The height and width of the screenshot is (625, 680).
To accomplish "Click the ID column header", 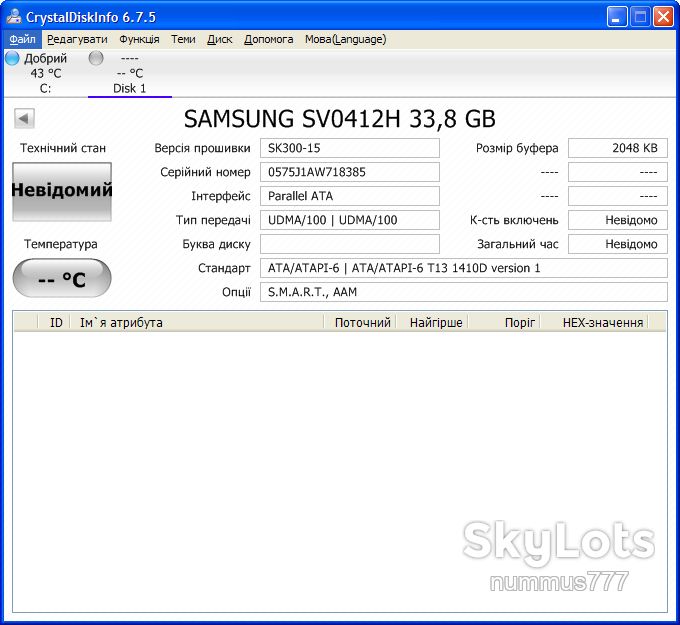I will click(54, 323).
